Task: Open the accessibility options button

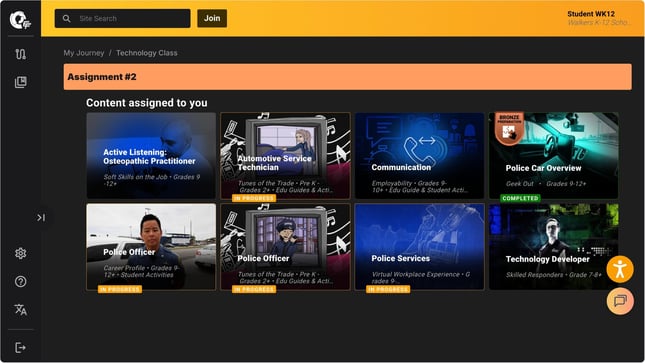Action: point(620,270)
